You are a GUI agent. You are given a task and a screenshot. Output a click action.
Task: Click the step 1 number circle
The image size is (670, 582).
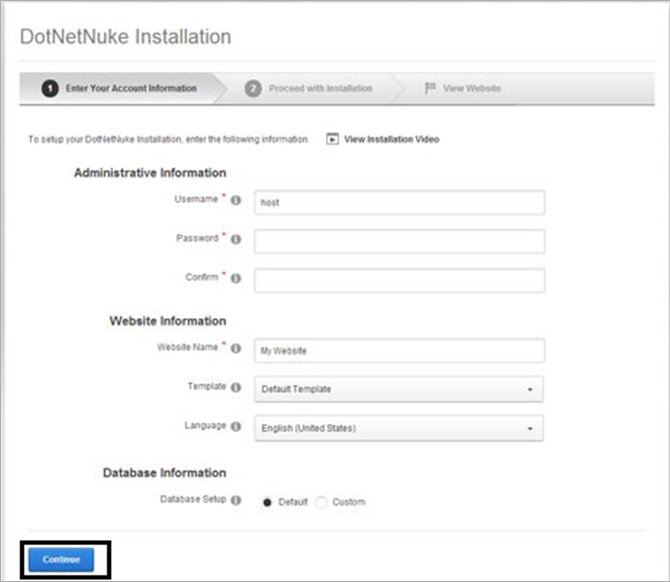point(50,88)
